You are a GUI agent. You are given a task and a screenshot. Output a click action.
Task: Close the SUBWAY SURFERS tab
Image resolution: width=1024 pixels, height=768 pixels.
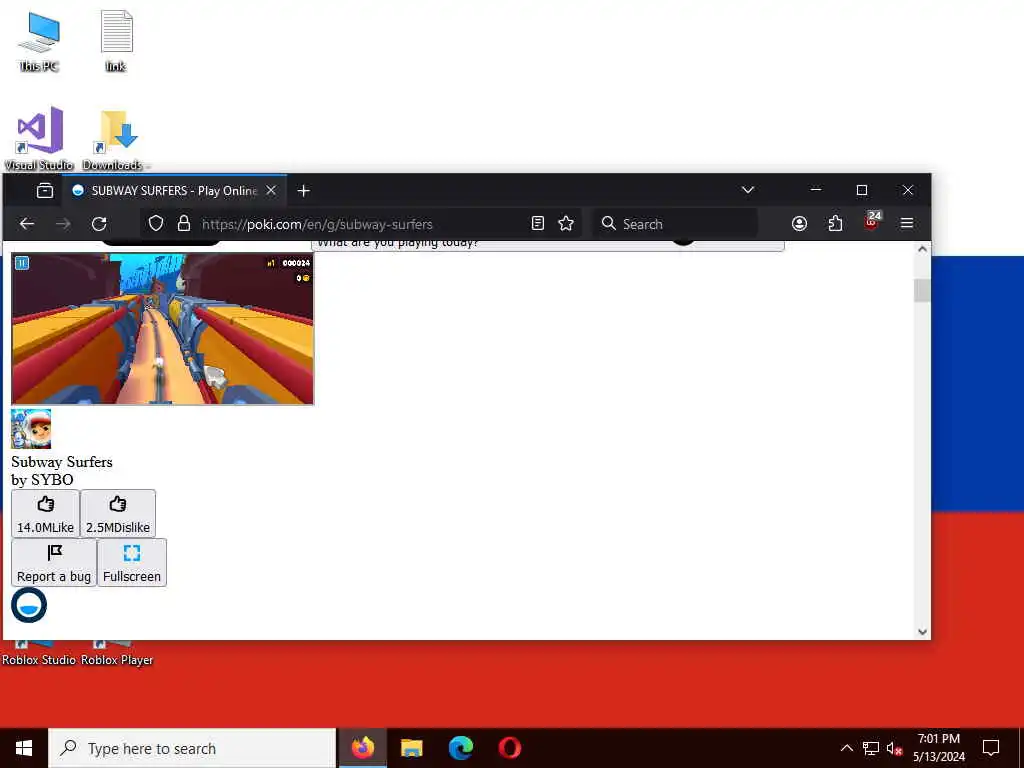pos(271,191)
